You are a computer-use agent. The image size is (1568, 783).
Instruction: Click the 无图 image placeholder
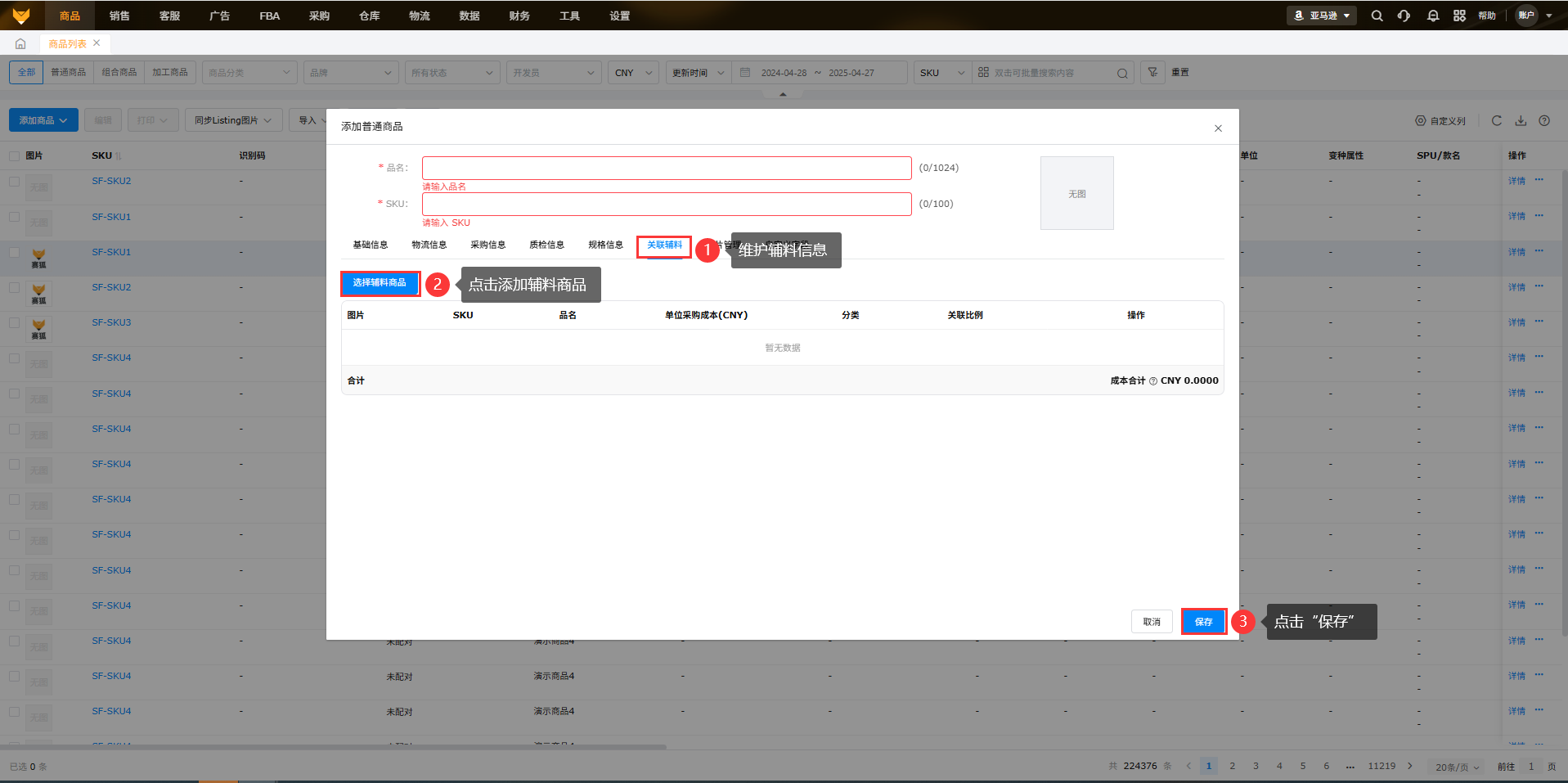coord(1077,193)
